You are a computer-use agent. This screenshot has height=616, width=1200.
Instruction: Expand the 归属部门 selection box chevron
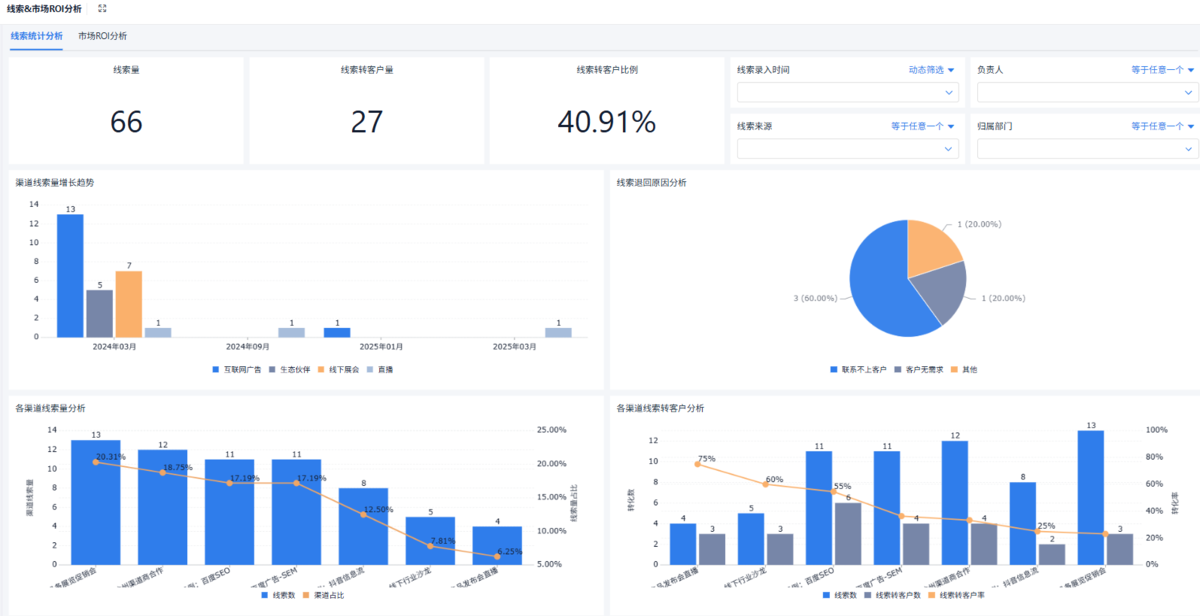click(1188, 149)
